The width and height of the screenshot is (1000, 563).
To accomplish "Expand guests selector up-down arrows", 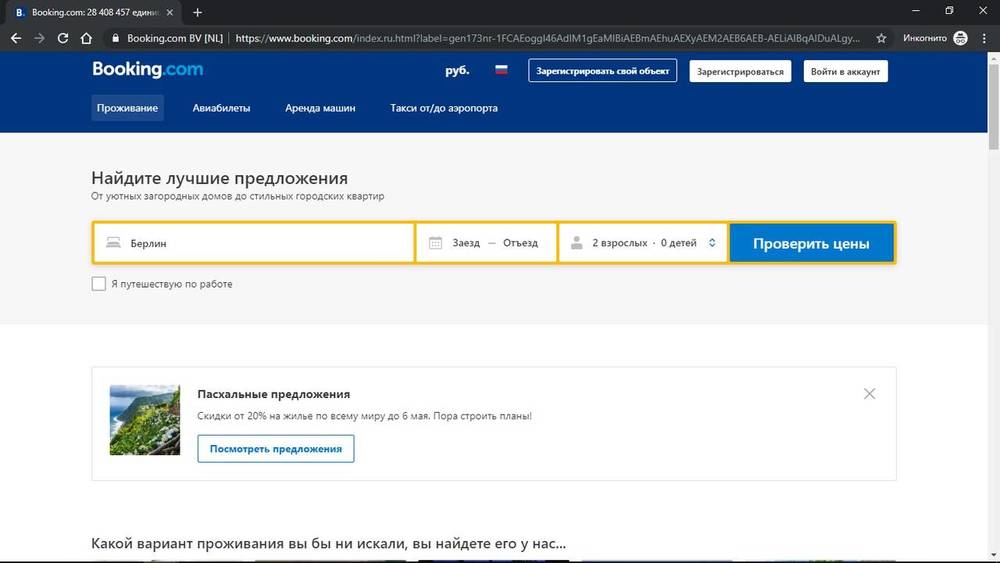I will point(712,242).
